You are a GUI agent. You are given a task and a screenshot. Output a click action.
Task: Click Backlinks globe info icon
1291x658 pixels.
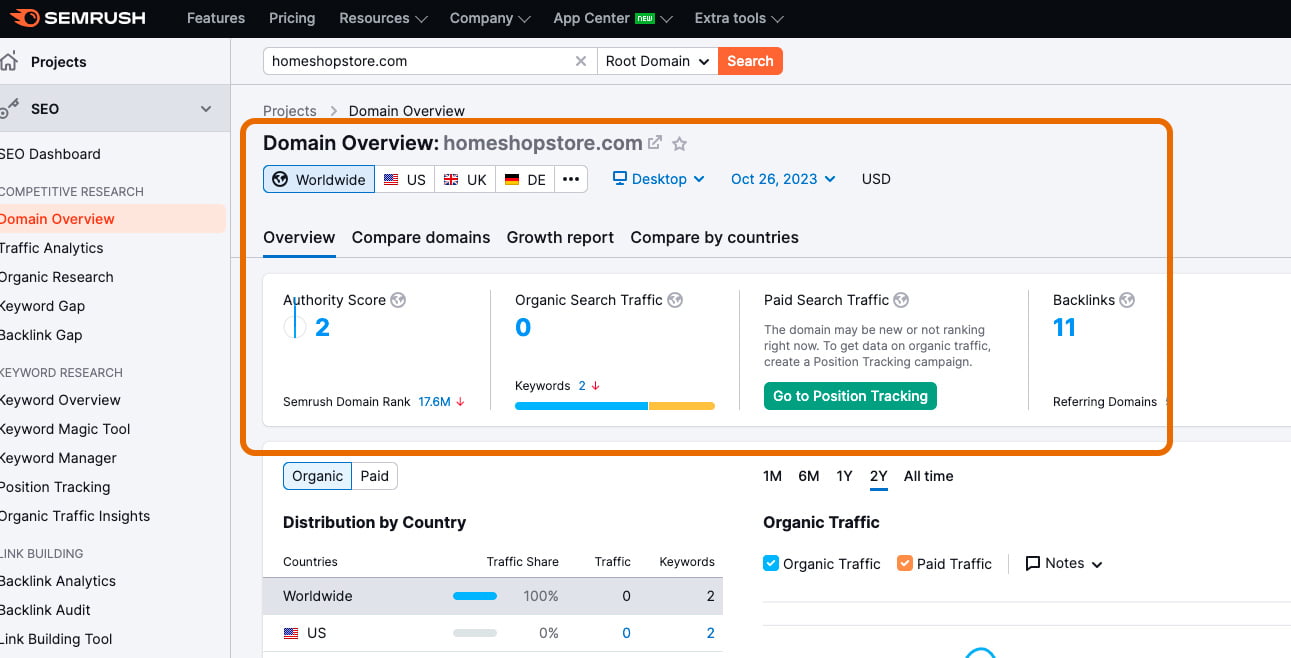[1127, 300]
